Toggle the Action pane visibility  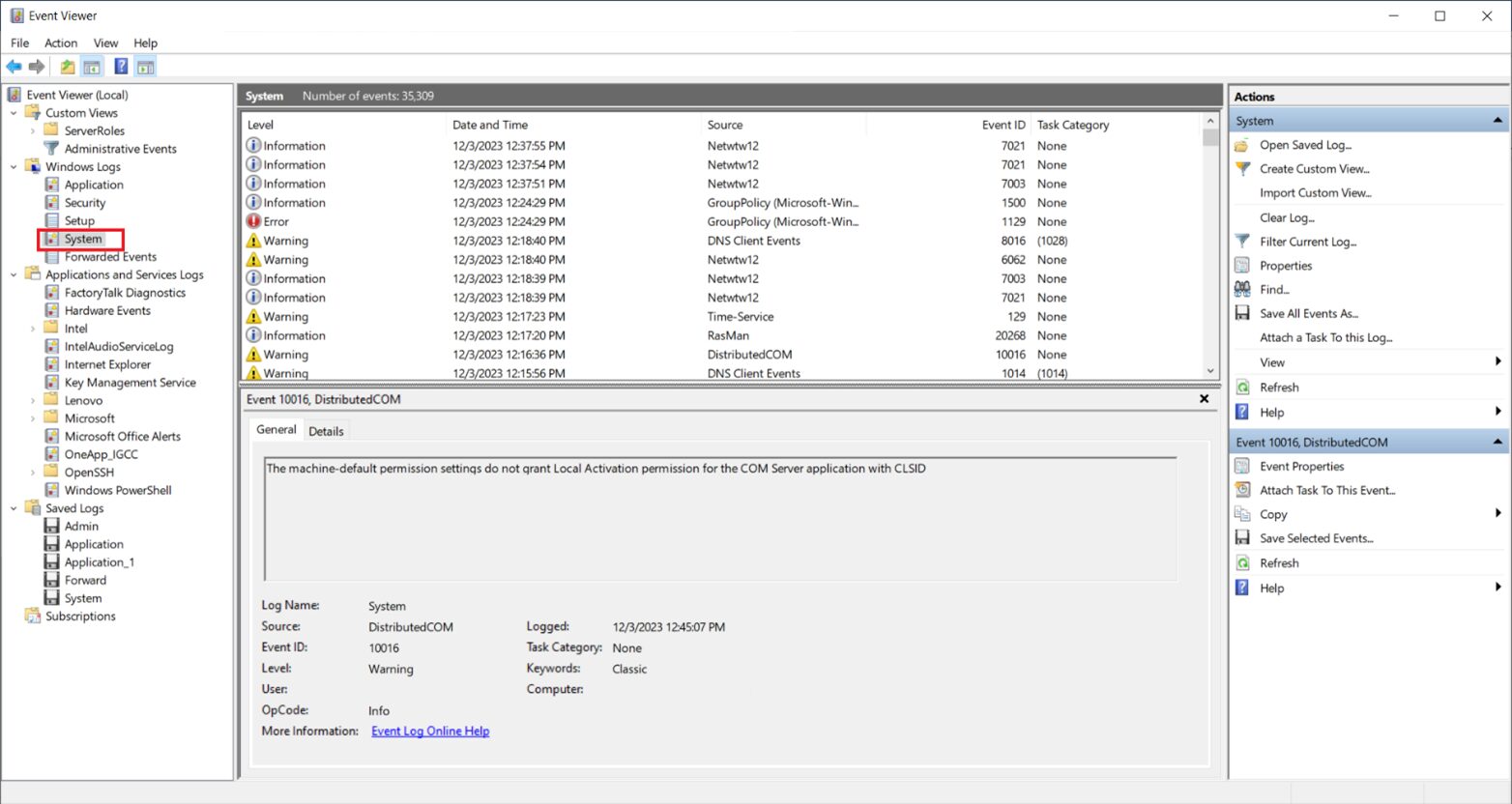point(145,66)
